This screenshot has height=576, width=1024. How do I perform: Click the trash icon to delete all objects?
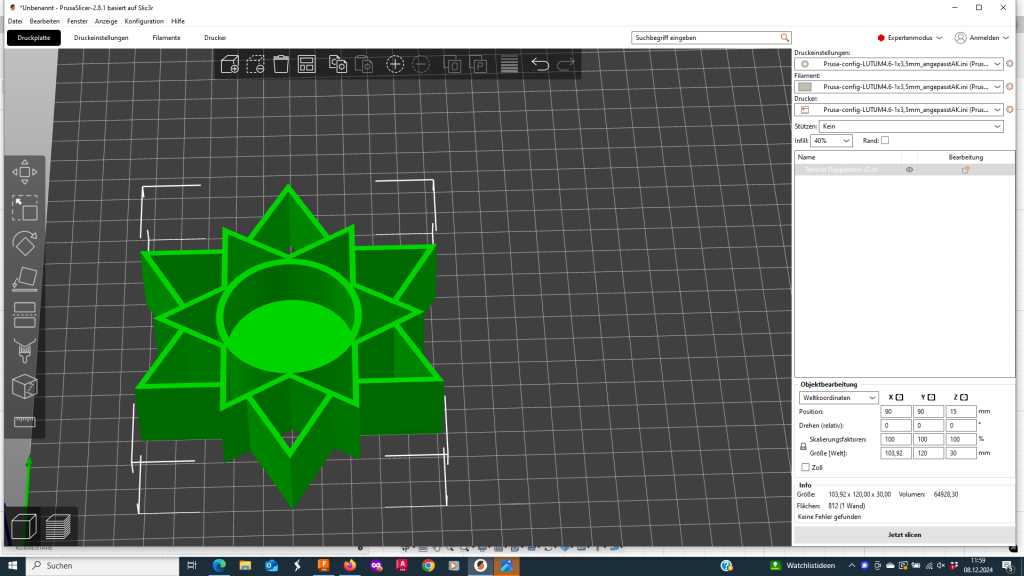(281, 64)
